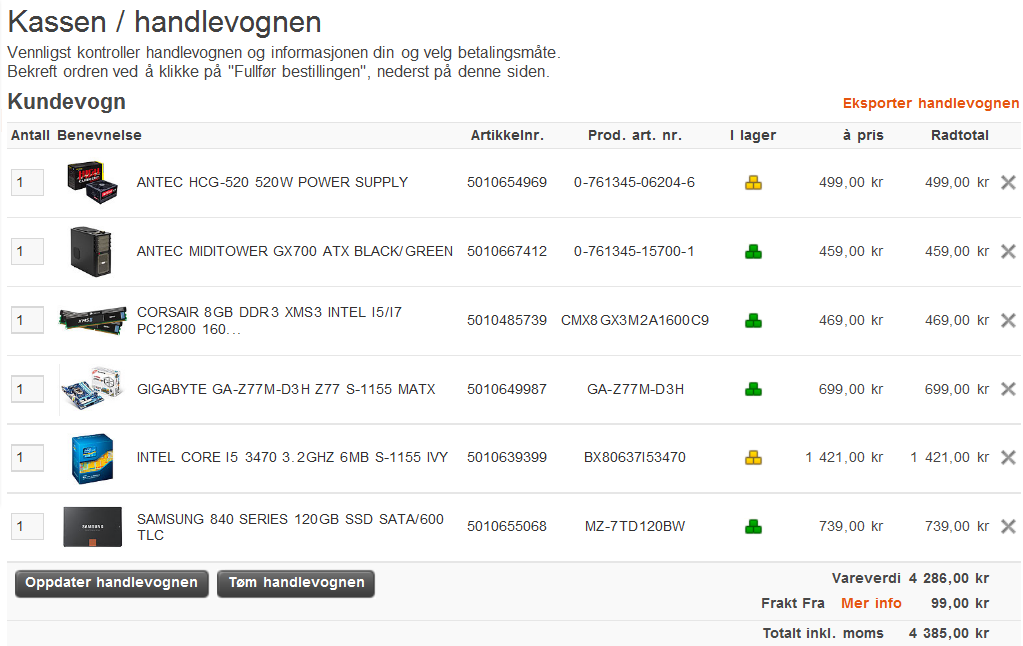Image resolution: width=1023 pixels, height=646 pixels.
Task: Select Vareverdi amount 4 286,00 kr
Action: click(949, 578)
